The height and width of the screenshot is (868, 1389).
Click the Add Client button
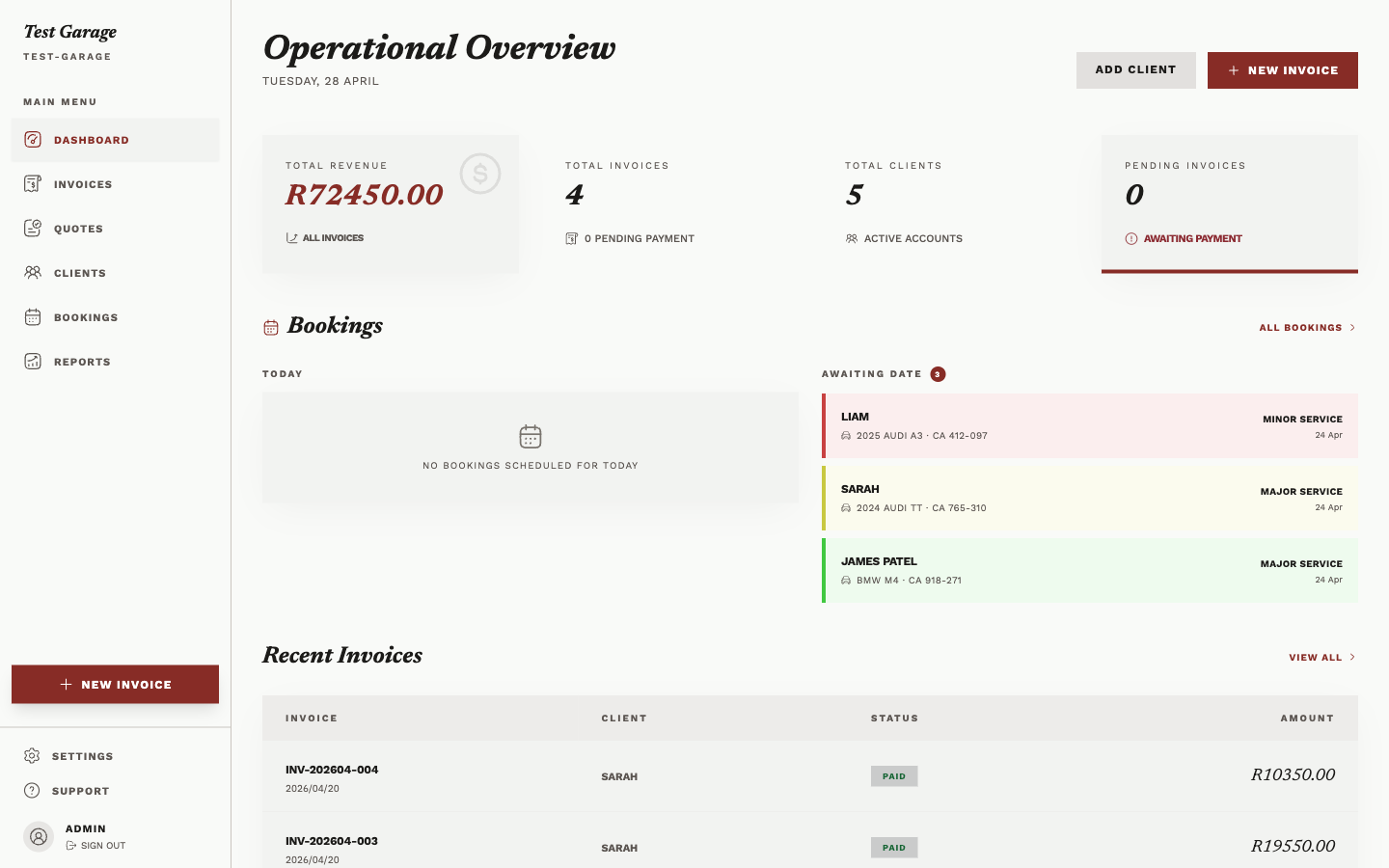pos(1136,70)
